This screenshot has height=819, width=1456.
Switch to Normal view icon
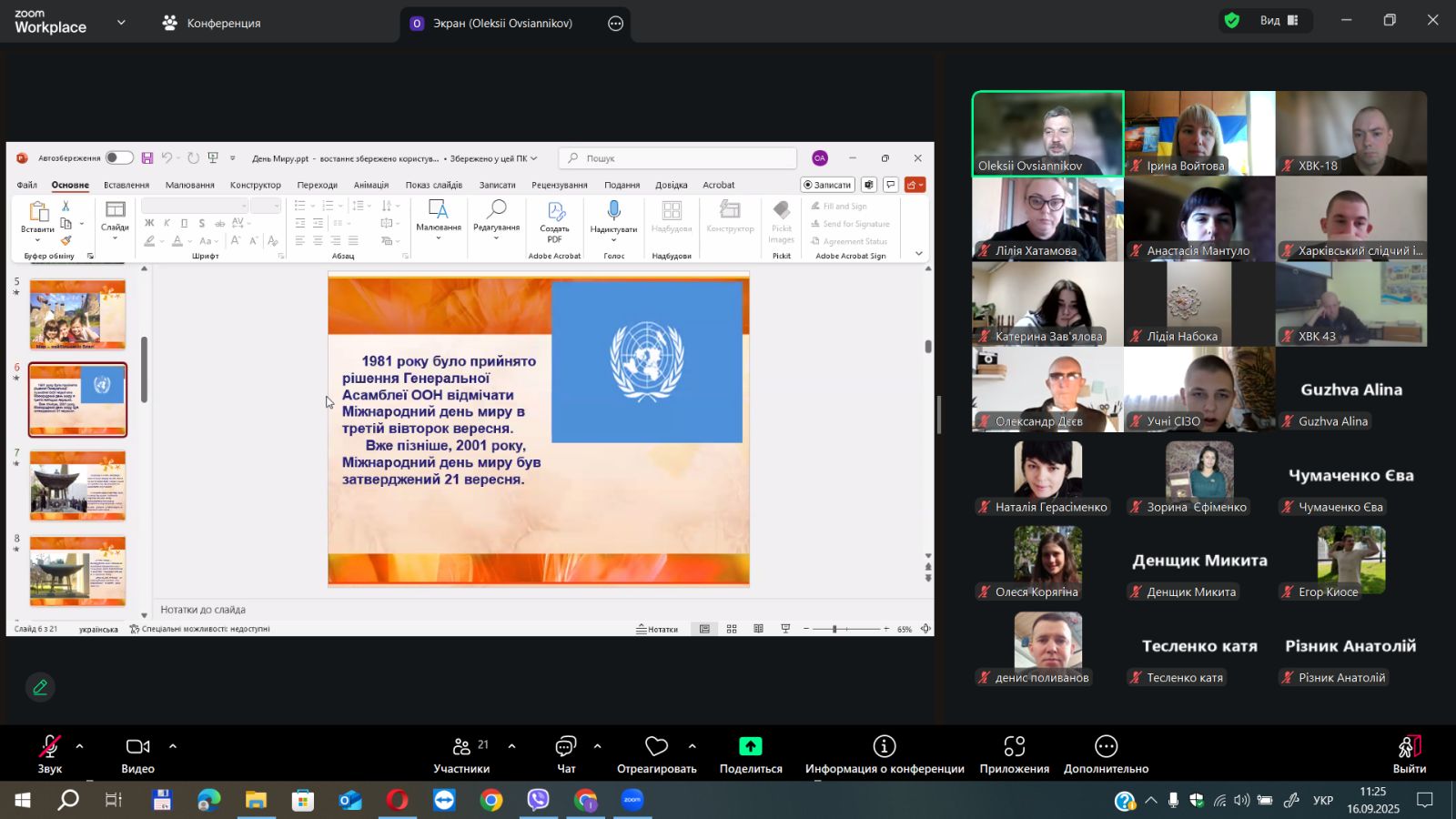point(704,629)
